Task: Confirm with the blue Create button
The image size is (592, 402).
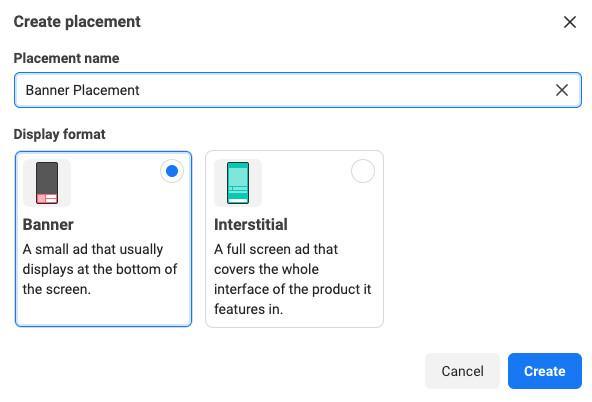Action: point(544,371)
